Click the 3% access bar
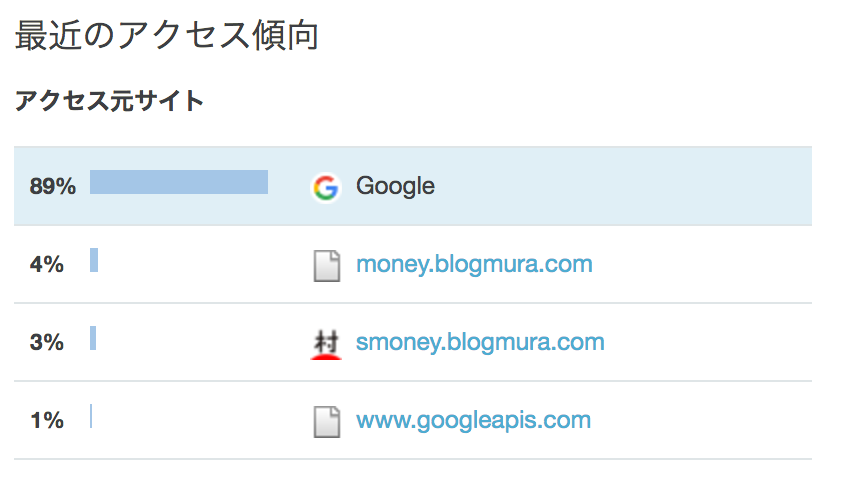 pos(93,338)
